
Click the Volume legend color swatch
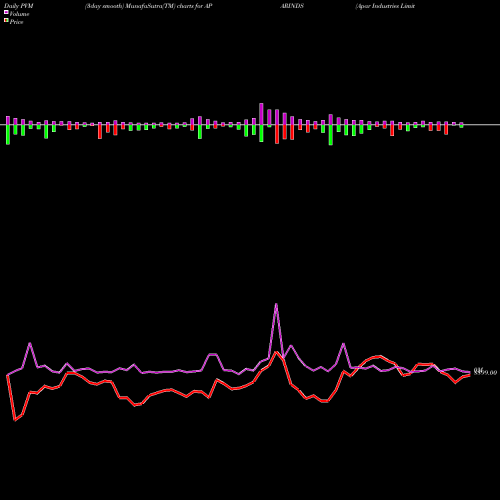tap(6, 12)
